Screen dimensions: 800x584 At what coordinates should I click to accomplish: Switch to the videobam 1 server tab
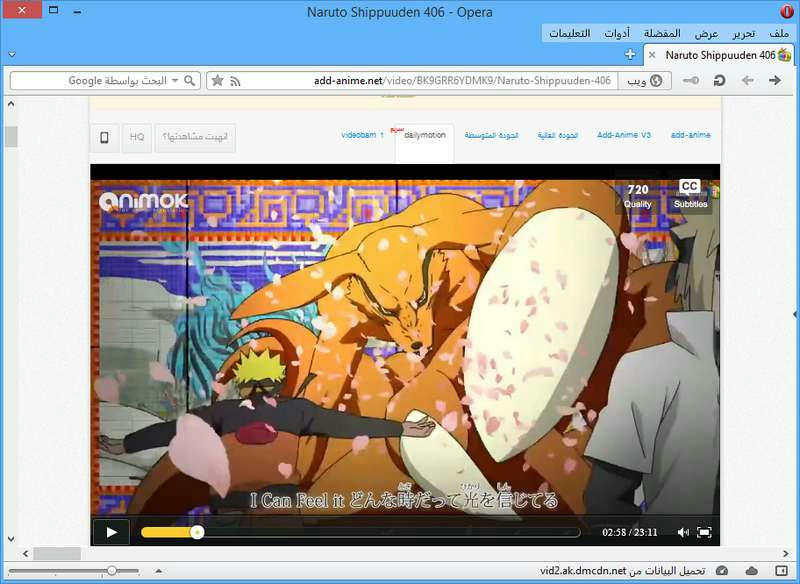(363, 135)
